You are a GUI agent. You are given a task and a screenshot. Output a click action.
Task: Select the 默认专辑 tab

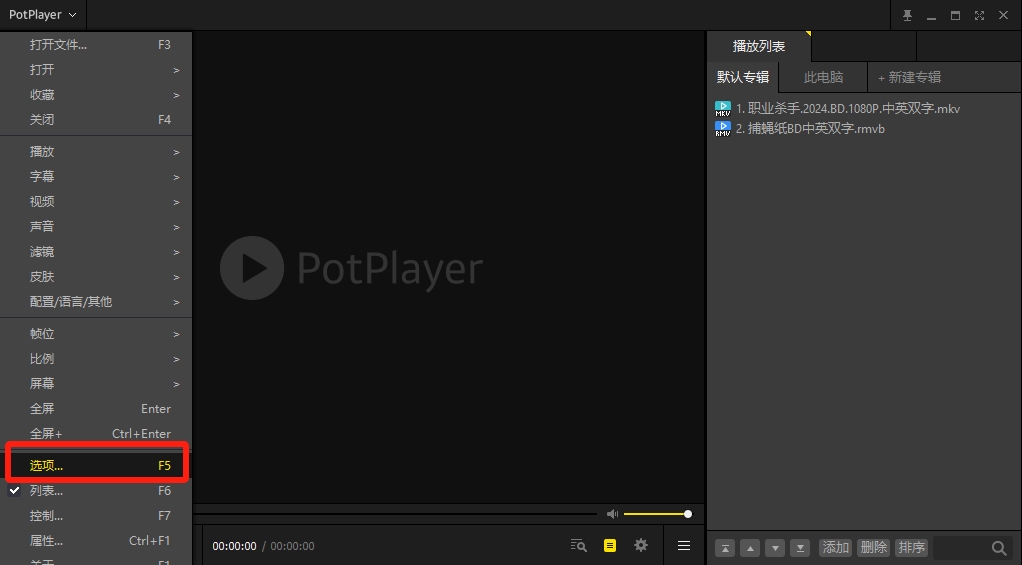[743, 77]
